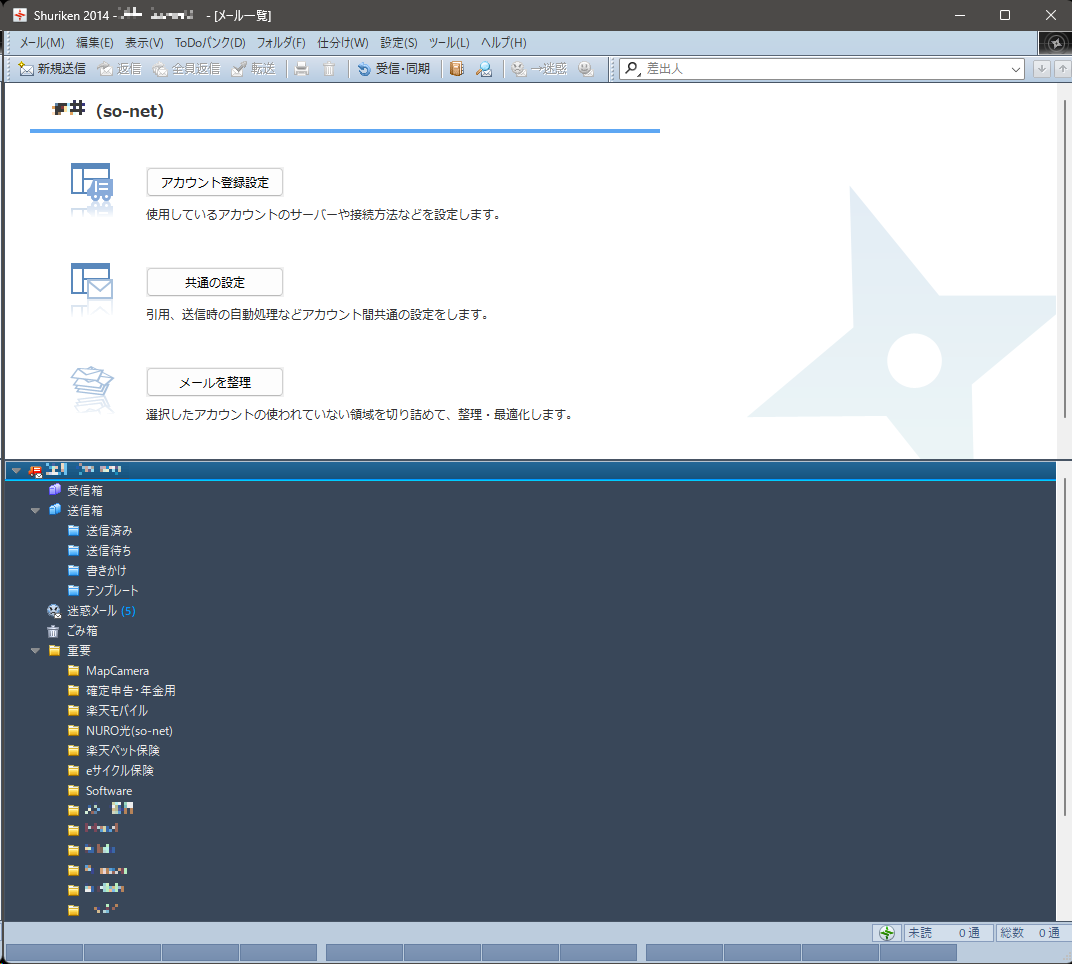The width and height of the screenshot is (1072, 964).
Task: Open the 仕分け(W) menu
Action: tap(343, 42)
